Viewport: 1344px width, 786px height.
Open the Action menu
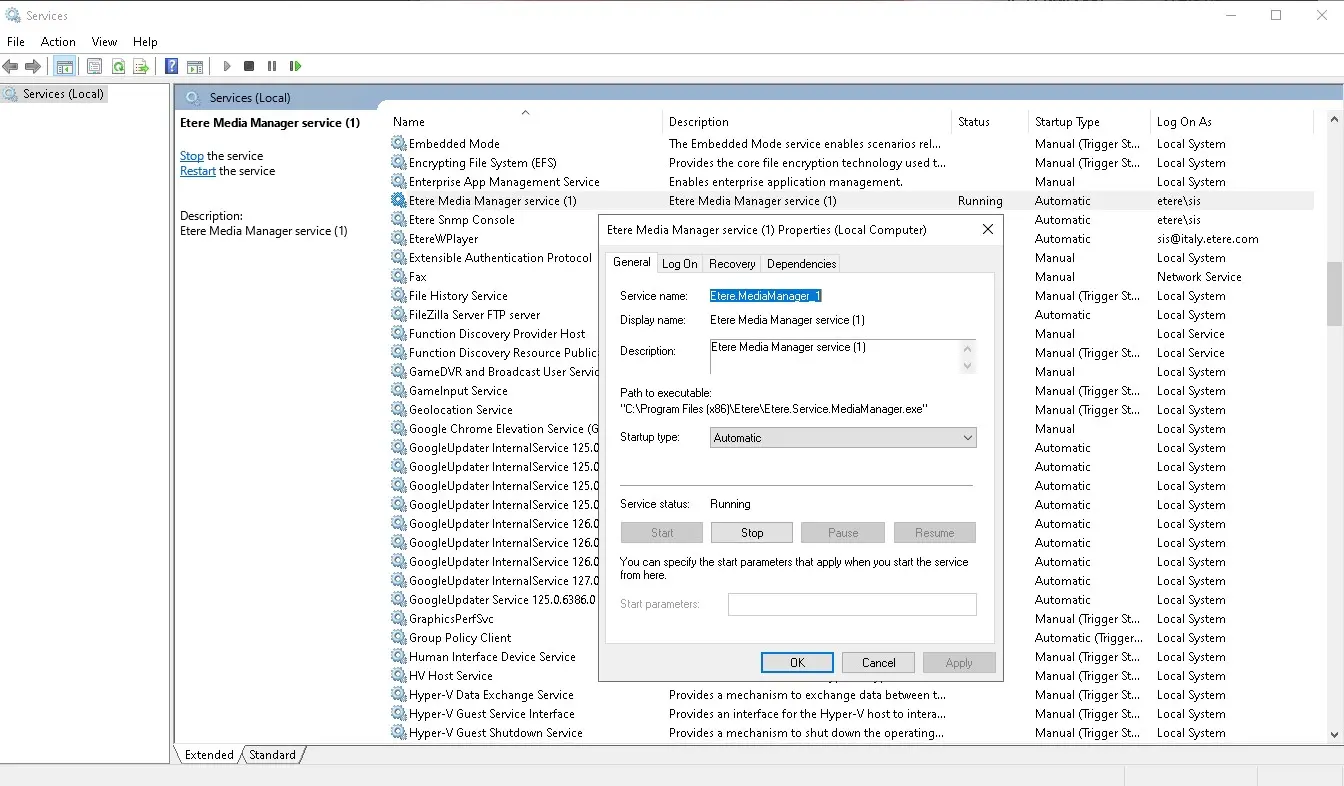coord(58,42)
